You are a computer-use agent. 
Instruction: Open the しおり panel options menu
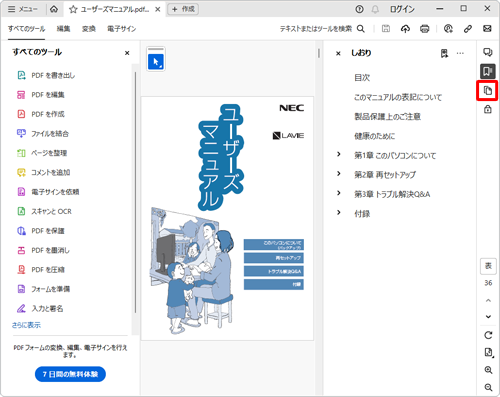point(460,53)
